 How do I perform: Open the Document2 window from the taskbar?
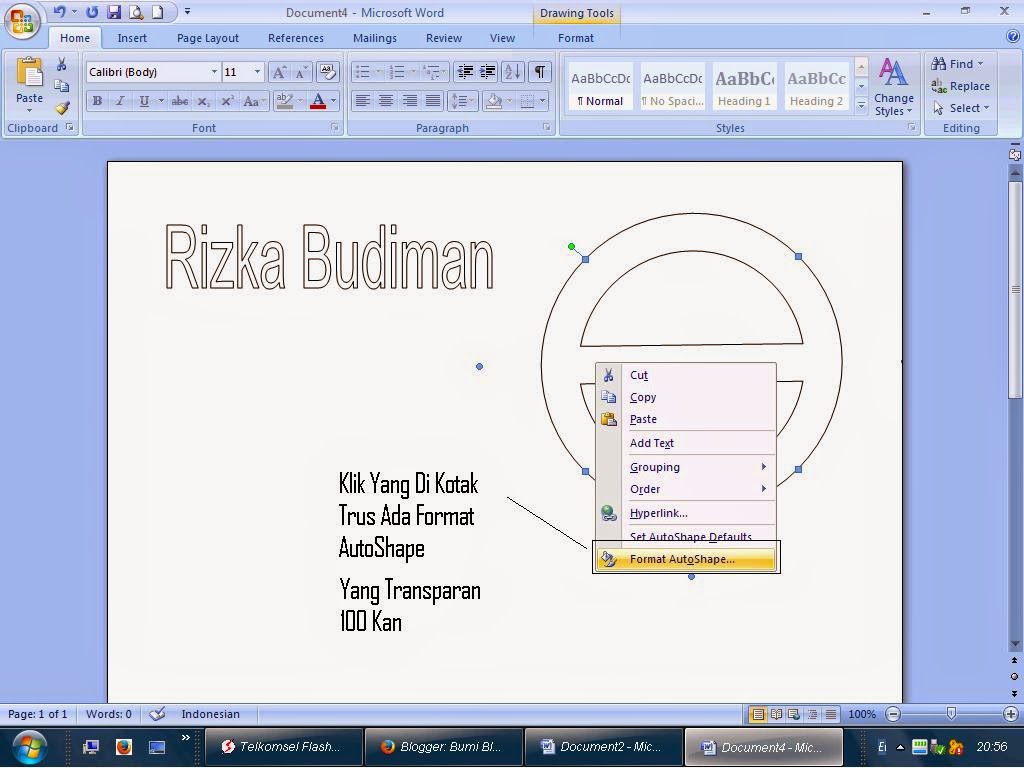point(603,747)
